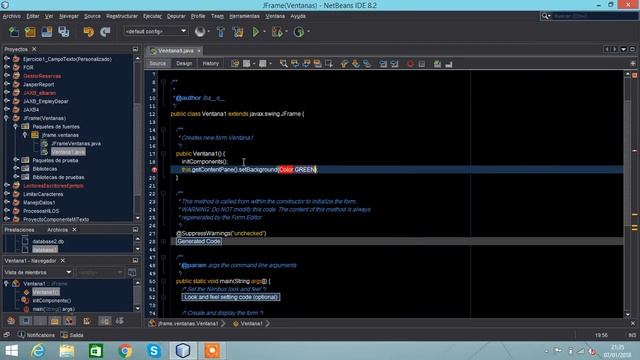Image resolution: width=640 pixels, height=360 pixels.
Task: Click the Build Project hammer icon
Action: 221,32
